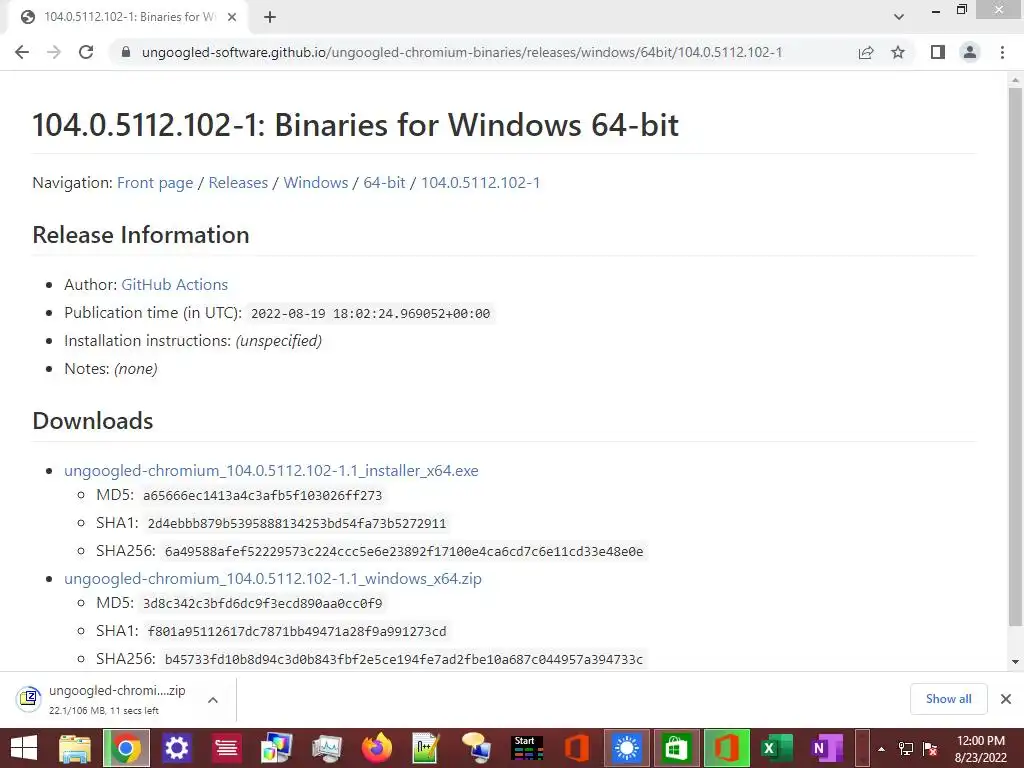Launch Firefox from the taskbar

pyautogui.click(x=377, y=748)
